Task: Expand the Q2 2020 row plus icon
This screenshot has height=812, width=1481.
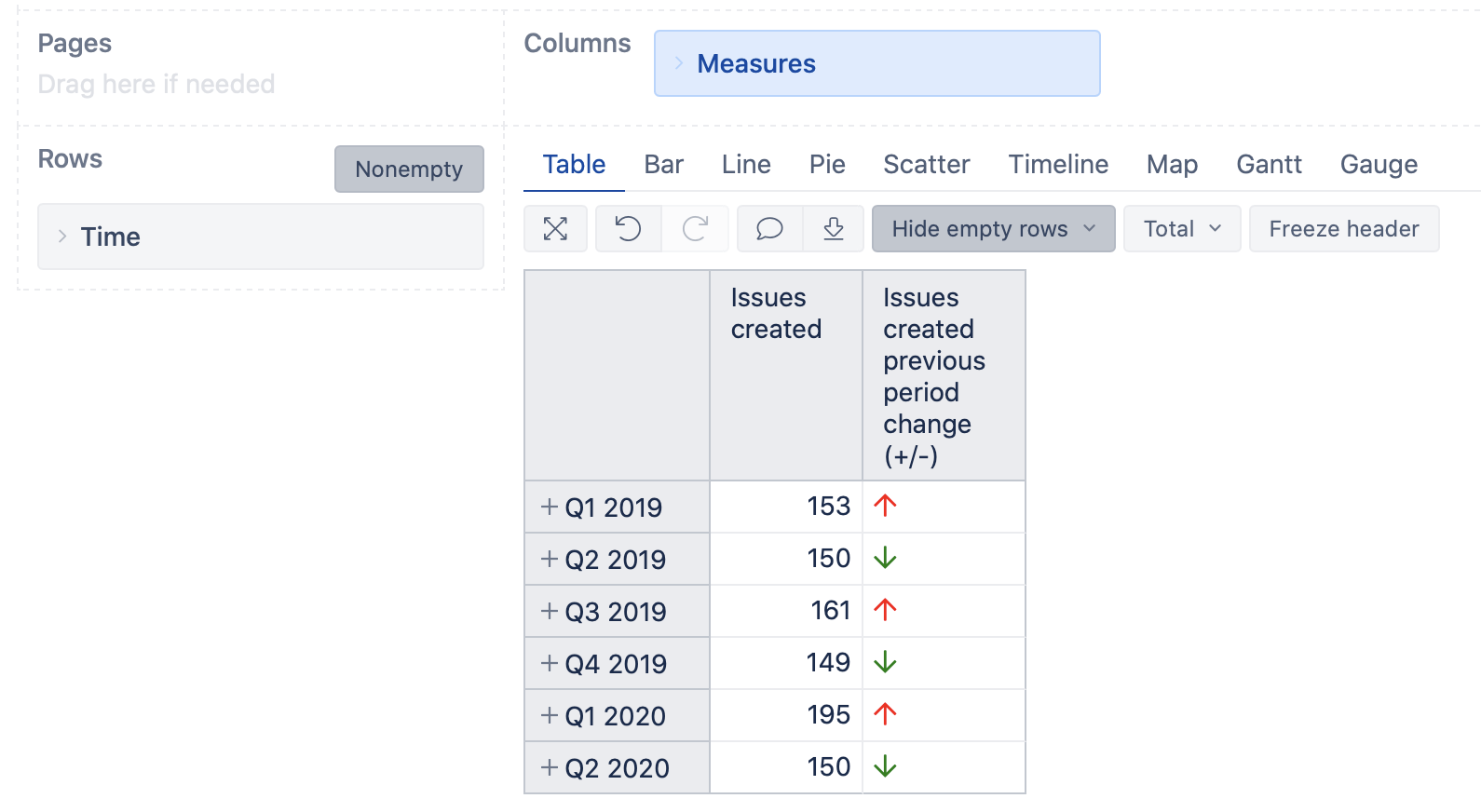Action: 550,767
